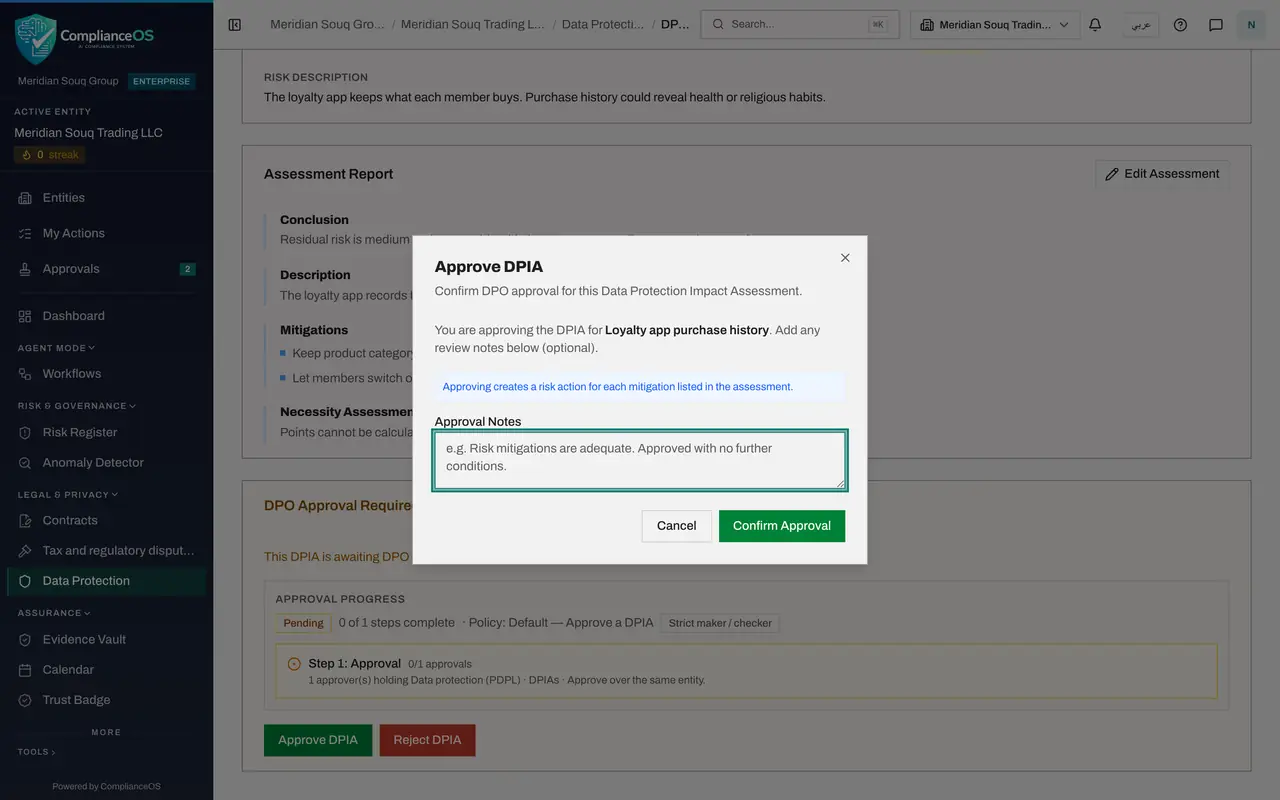
Task: Click the My Actions checklist icon
Action: pos(25,233)
